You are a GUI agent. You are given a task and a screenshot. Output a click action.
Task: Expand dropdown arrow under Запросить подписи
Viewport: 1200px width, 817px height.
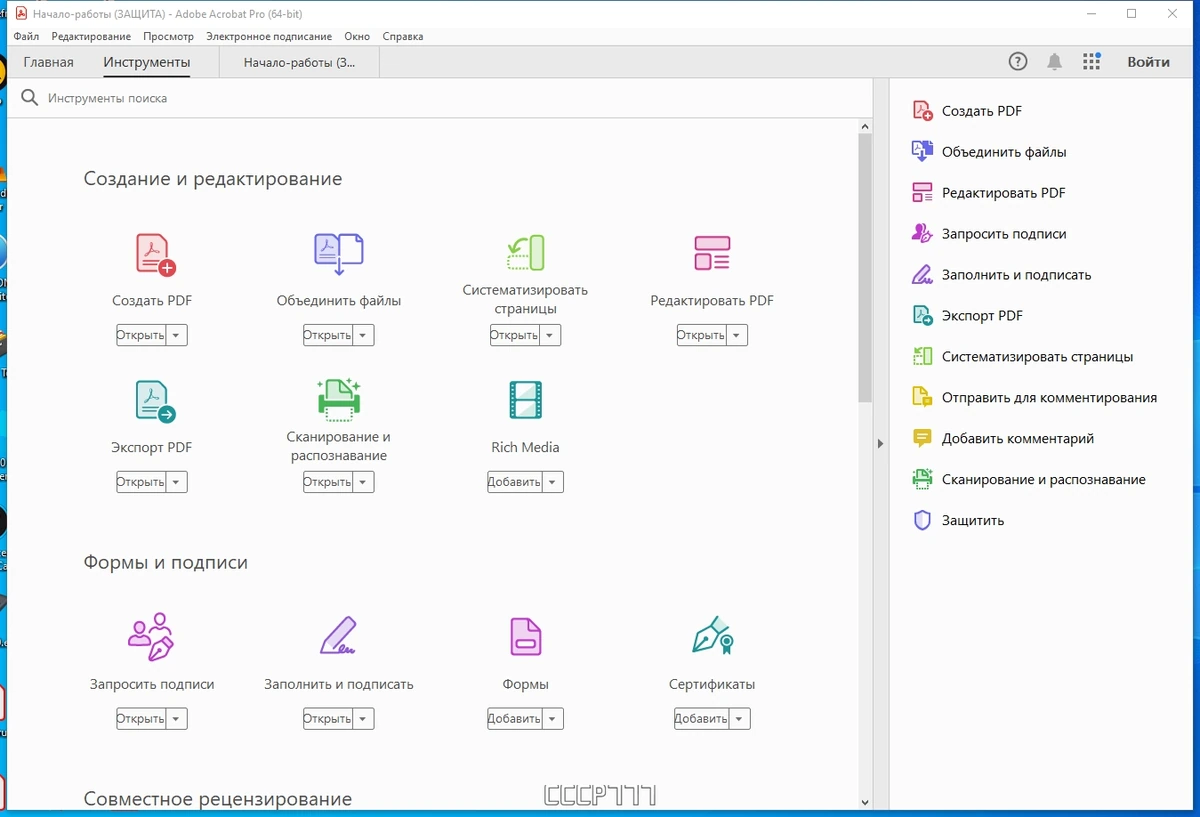point(176,719)
